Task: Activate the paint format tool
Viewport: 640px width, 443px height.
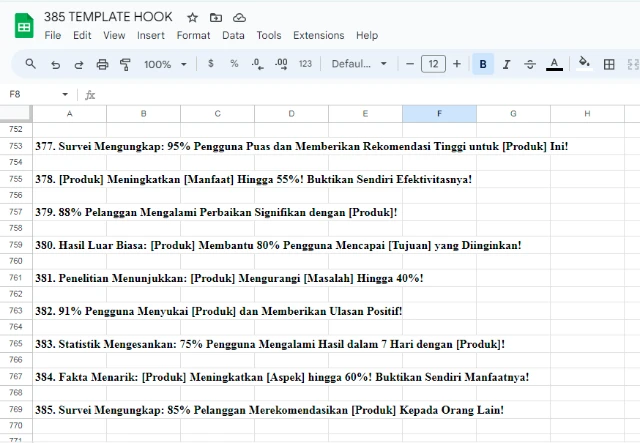Action: coord(125,64)
